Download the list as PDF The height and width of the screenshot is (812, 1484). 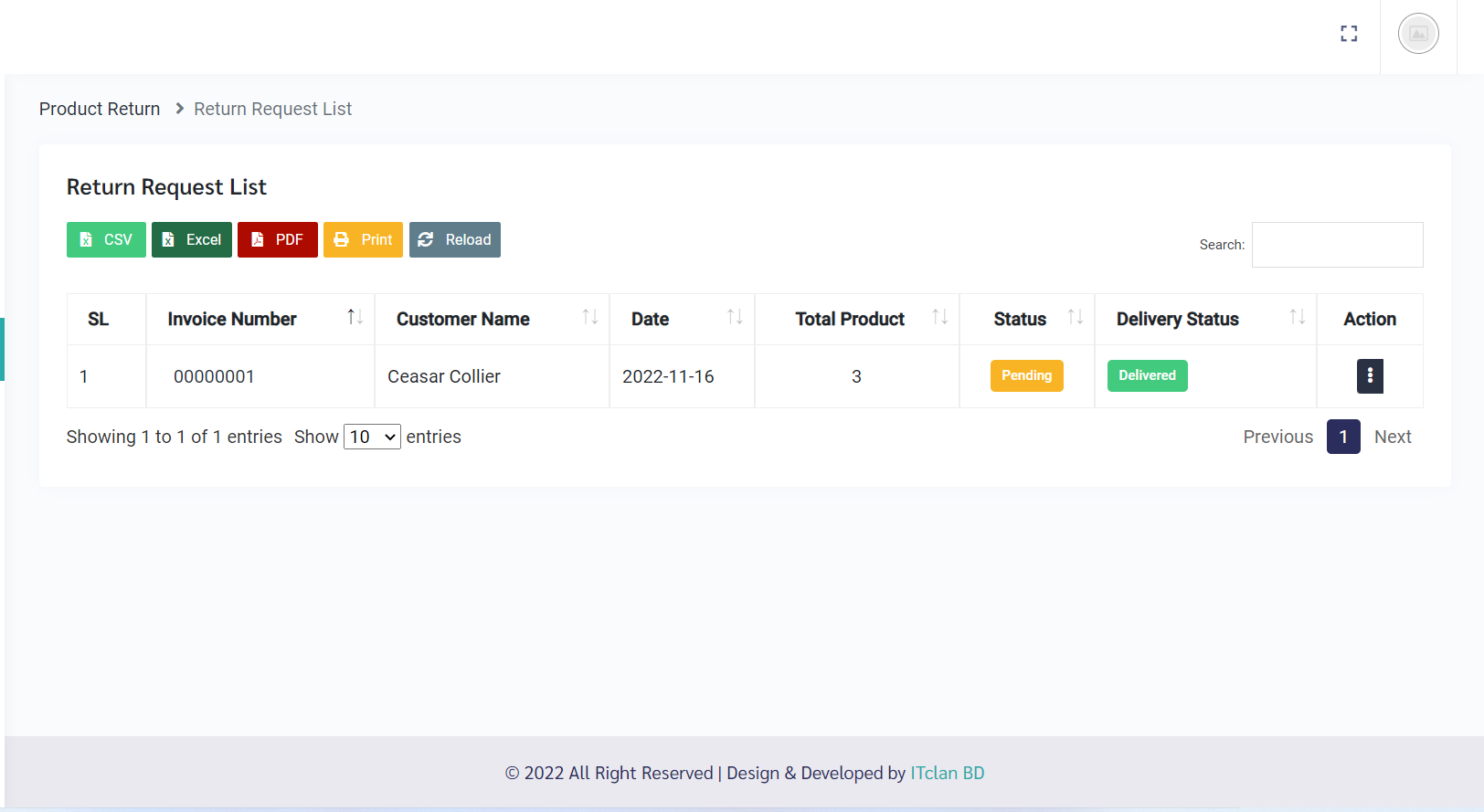point(277,240)
